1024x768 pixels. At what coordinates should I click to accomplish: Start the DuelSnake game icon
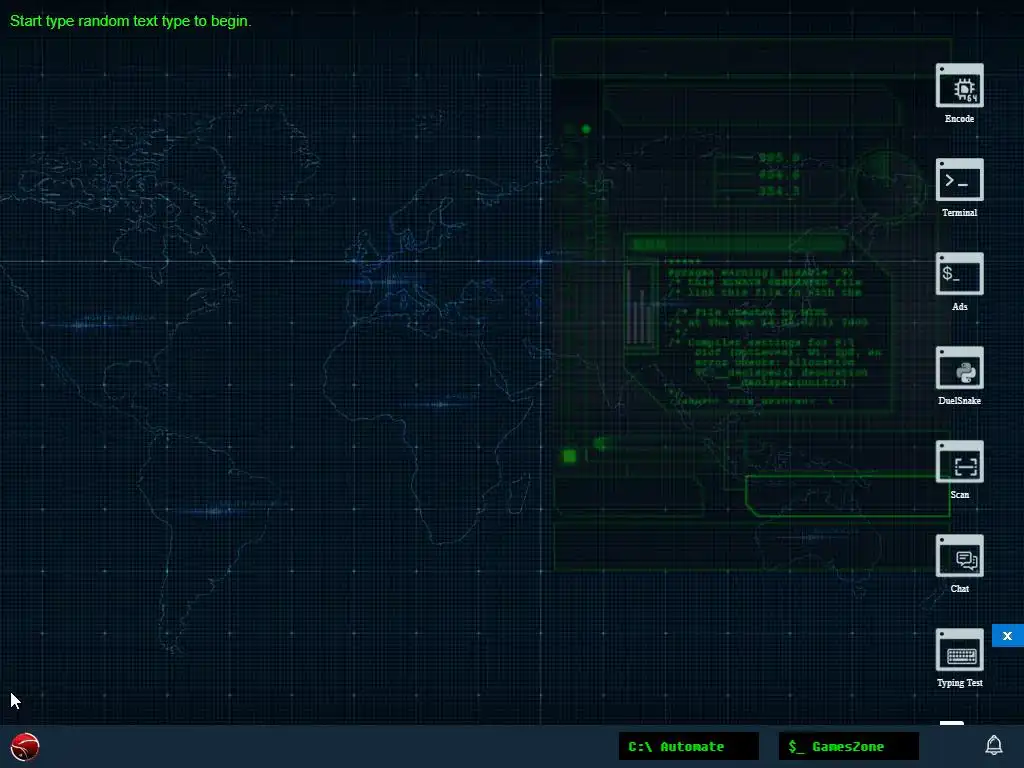pos(959,368)
